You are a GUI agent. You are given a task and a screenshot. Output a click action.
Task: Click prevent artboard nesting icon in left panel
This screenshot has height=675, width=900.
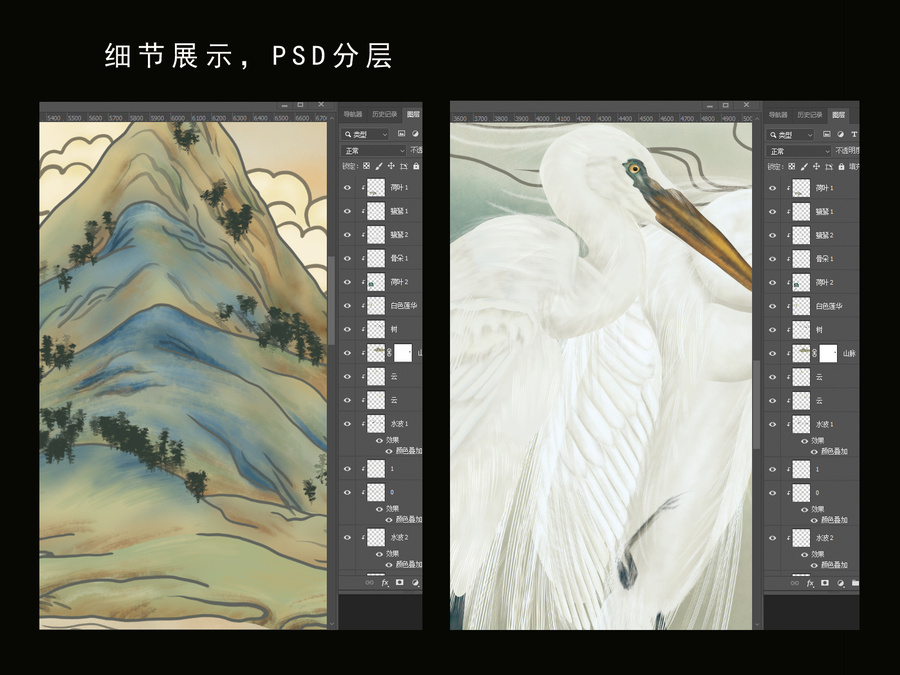(x=404, y=166)
